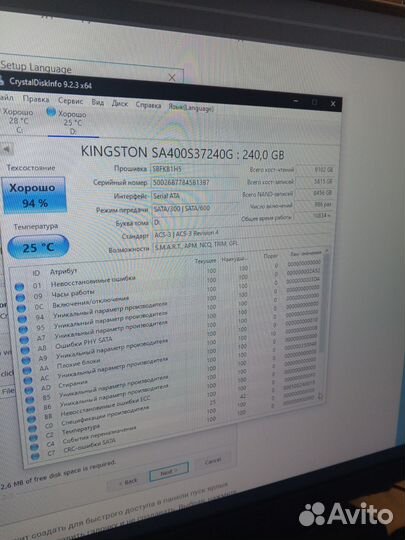Select the Невосстановимые ошибки ECC attribute text
Screen dimensions: 405x540
tap(105, 406)
